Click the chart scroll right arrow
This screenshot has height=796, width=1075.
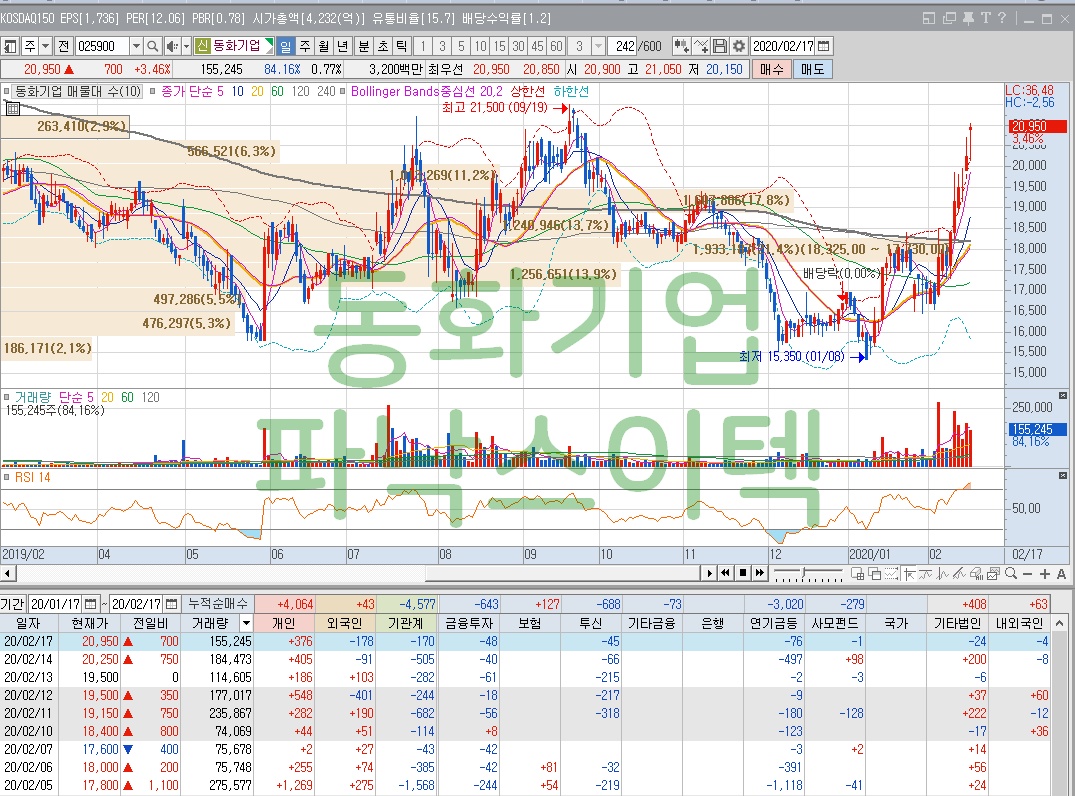click(x=709, y=573)
